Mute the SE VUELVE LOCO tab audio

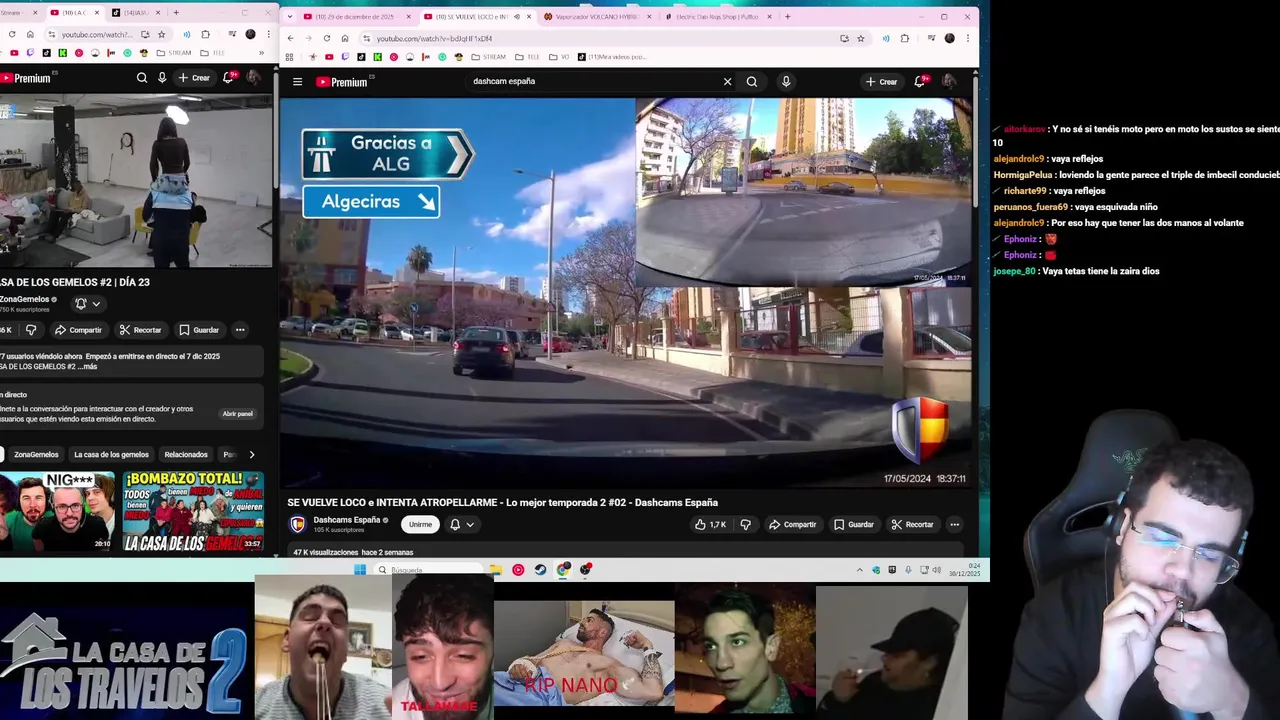pos(516,16)
